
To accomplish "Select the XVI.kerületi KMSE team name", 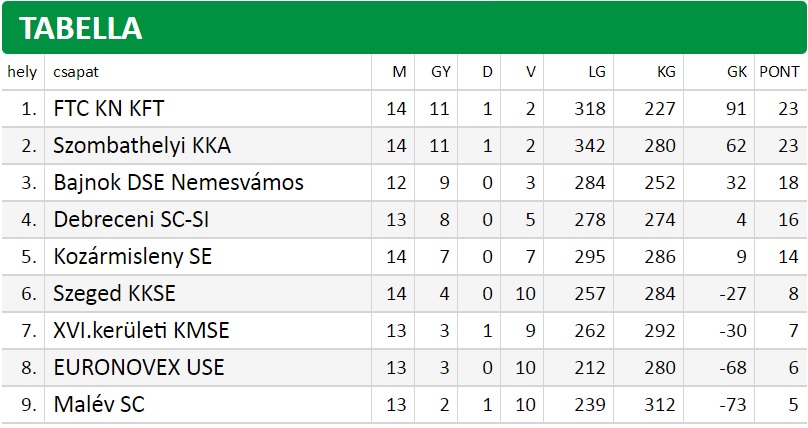I will point(141,331).
